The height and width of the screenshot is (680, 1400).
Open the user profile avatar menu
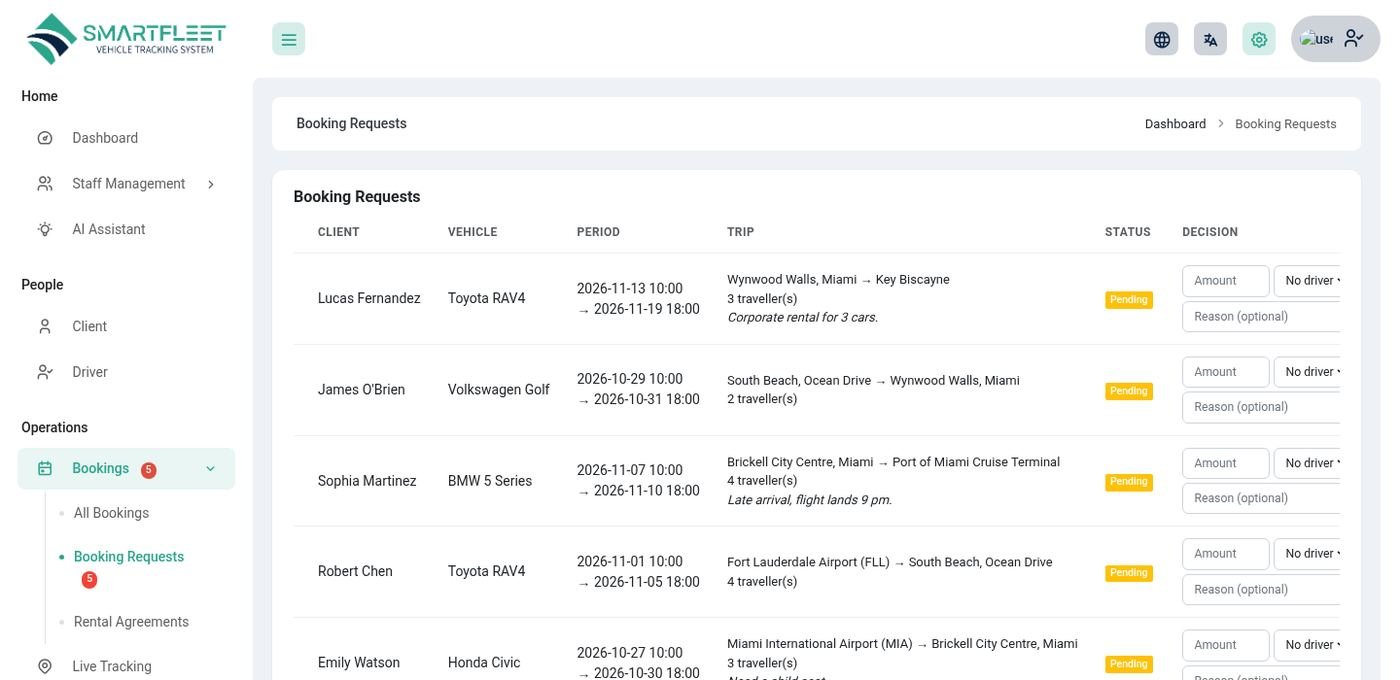click(x=1335, y=39)
